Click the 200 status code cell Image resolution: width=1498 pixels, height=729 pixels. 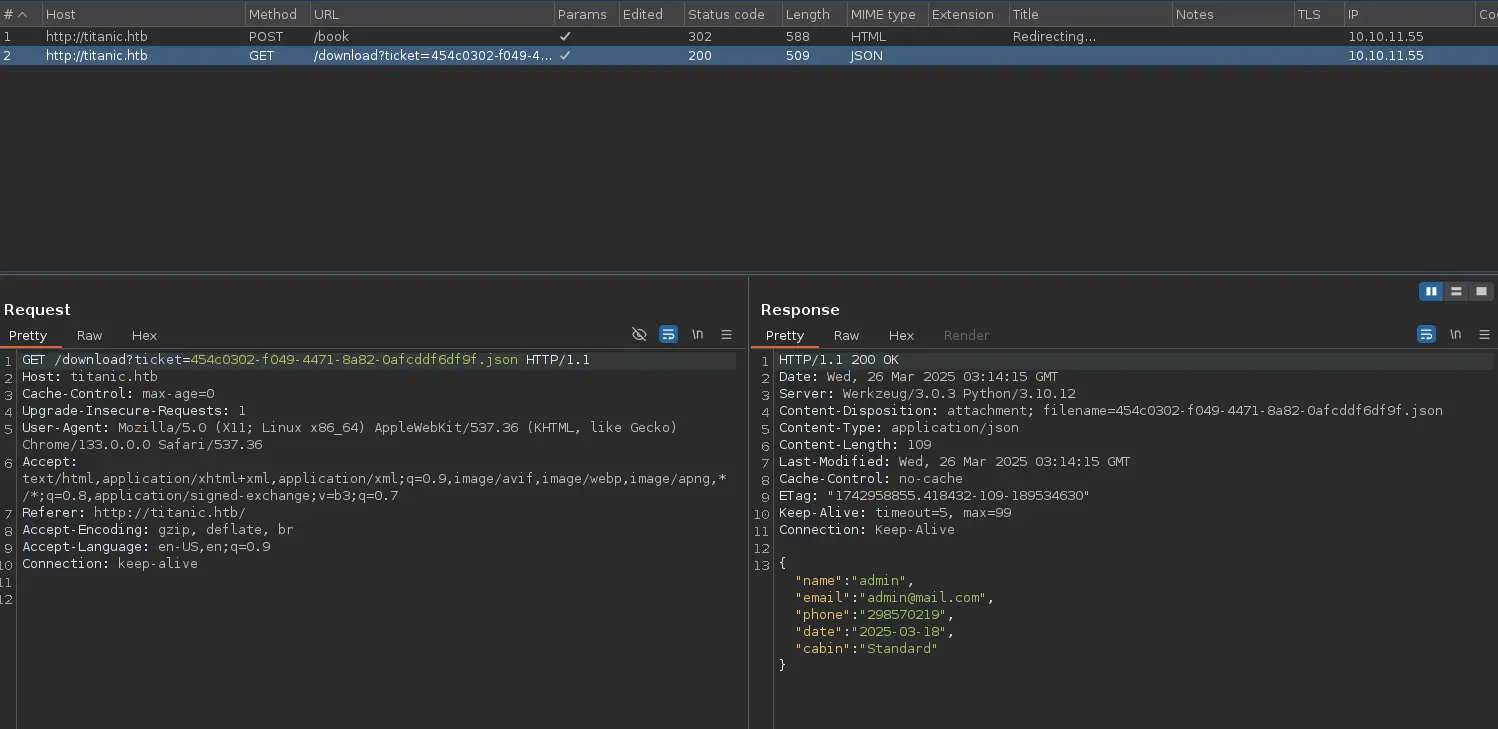(700, 56)
